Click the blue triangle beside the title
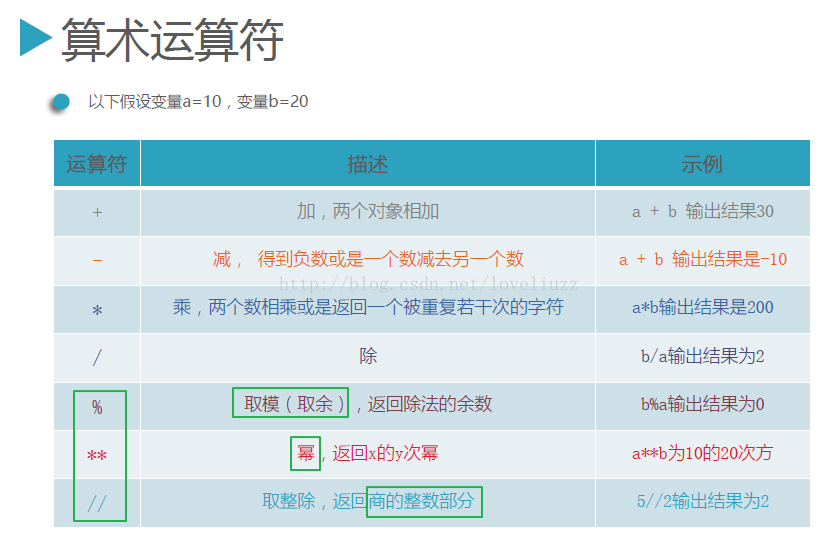This screenshot has width=839, height=547. pos(36,37)
